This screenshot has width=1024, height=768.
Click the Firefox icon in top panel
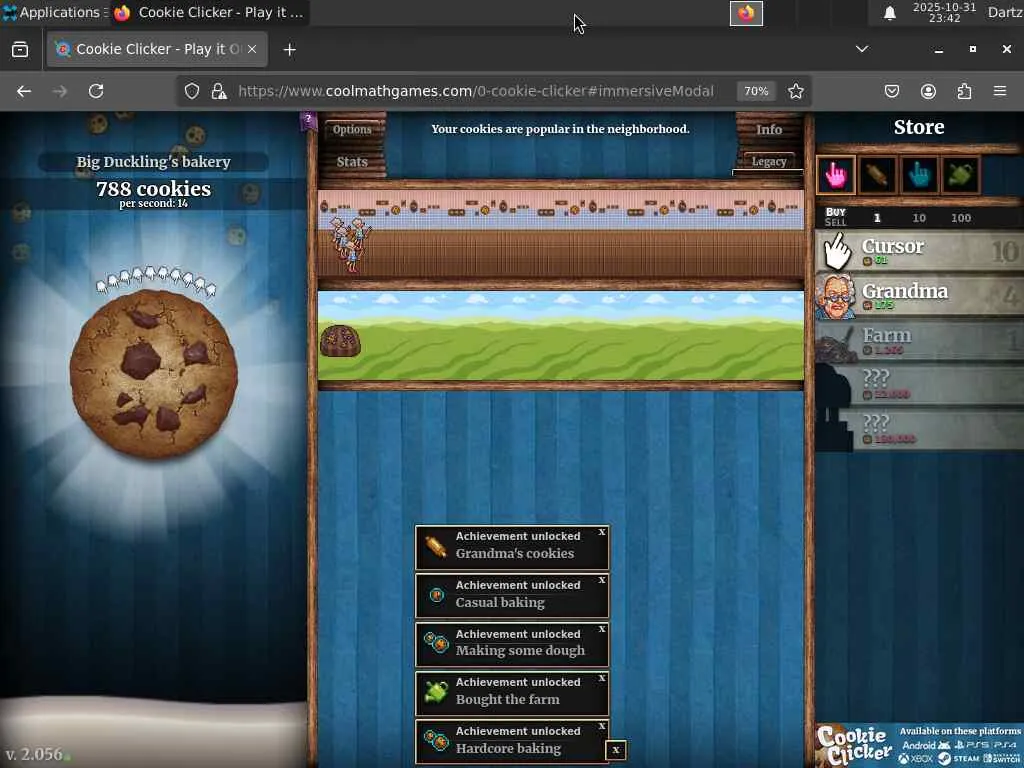pos(746,13)
